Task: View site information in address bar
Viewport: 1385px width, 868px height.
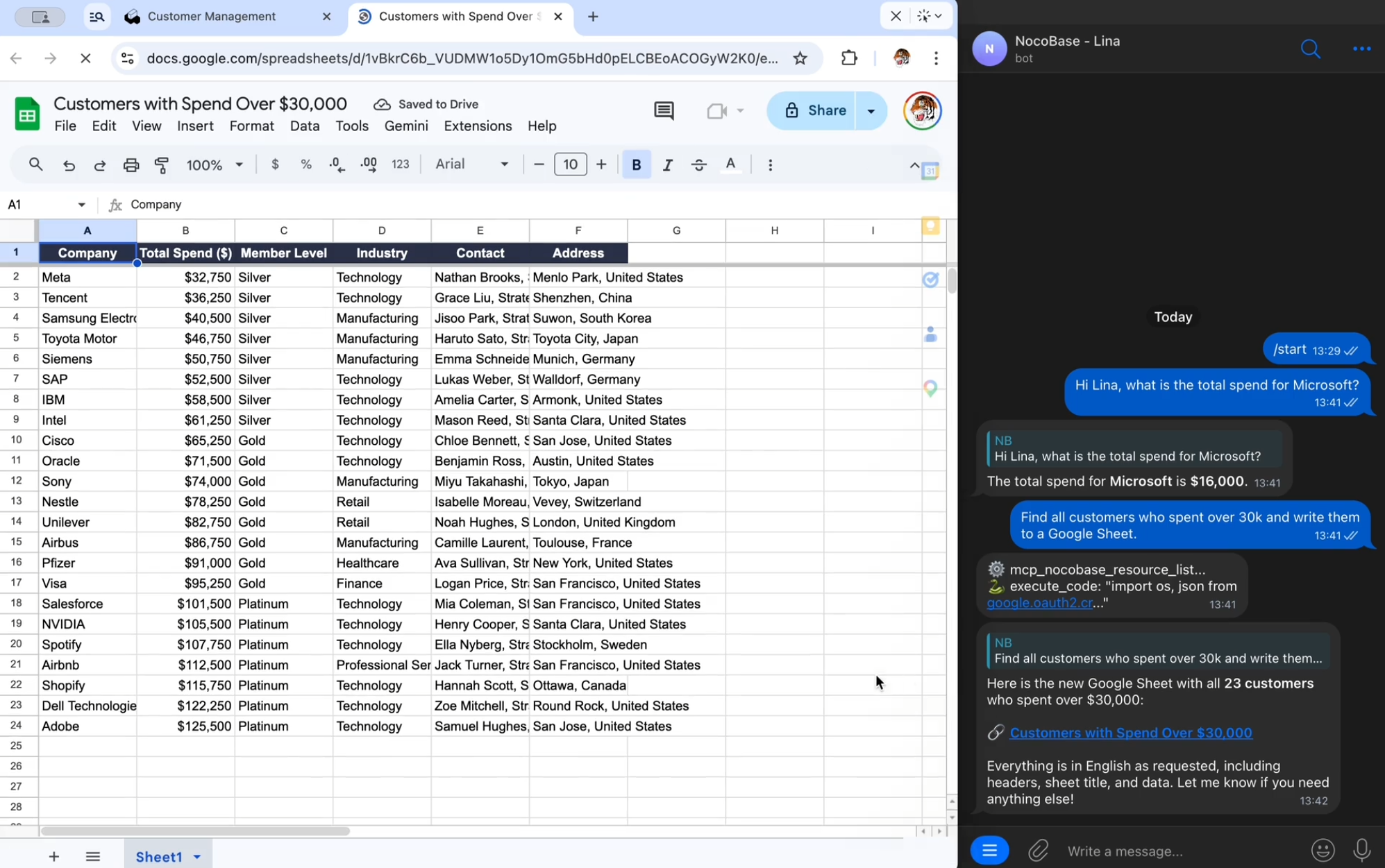Action: pyautogui.click(x=127, y=58)
